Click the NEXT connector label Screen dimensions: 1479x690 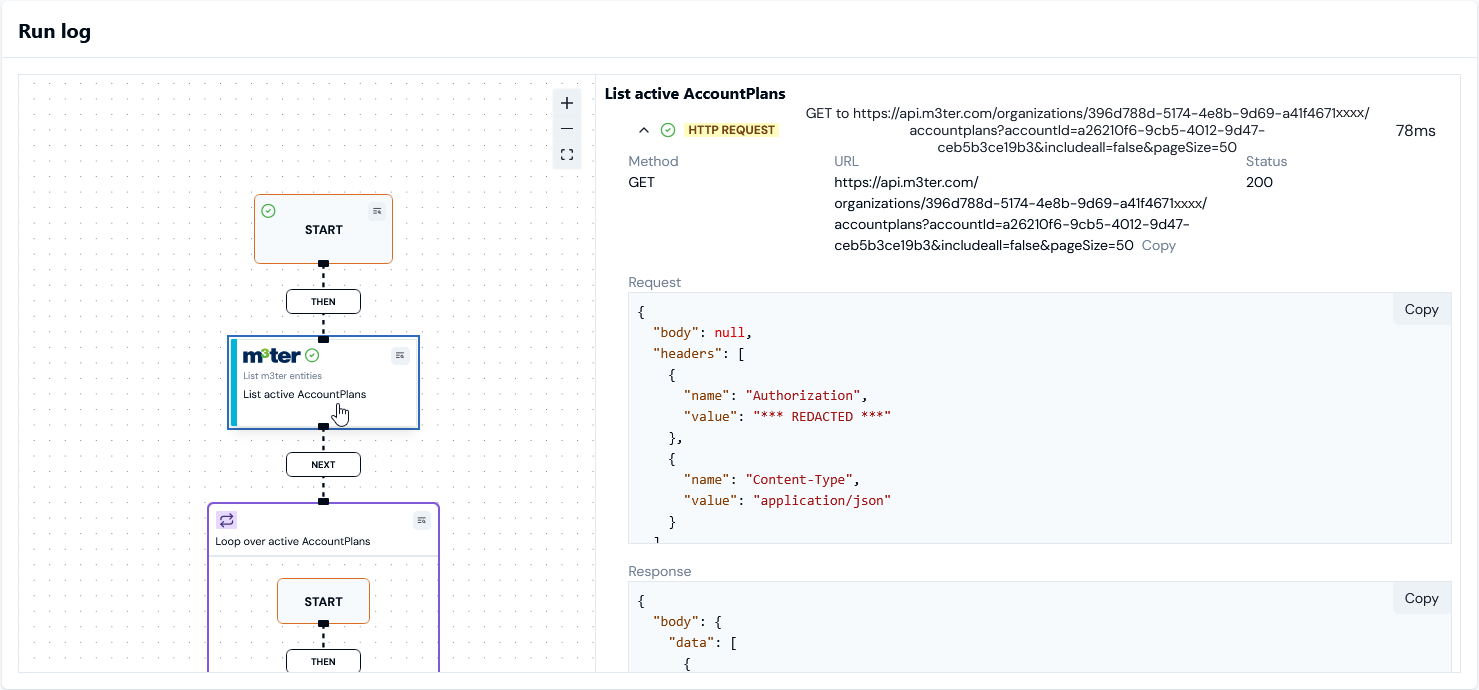(323, 464)
